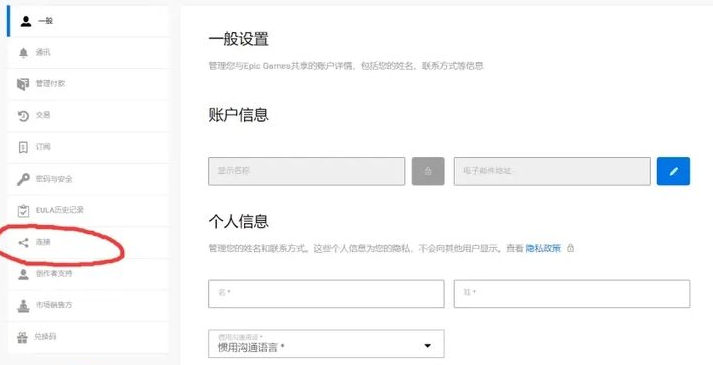Click the clipboard icon for EULA历史记录
Image resolution: width=713 pixels, height=365 pixels.
[23, 211]
